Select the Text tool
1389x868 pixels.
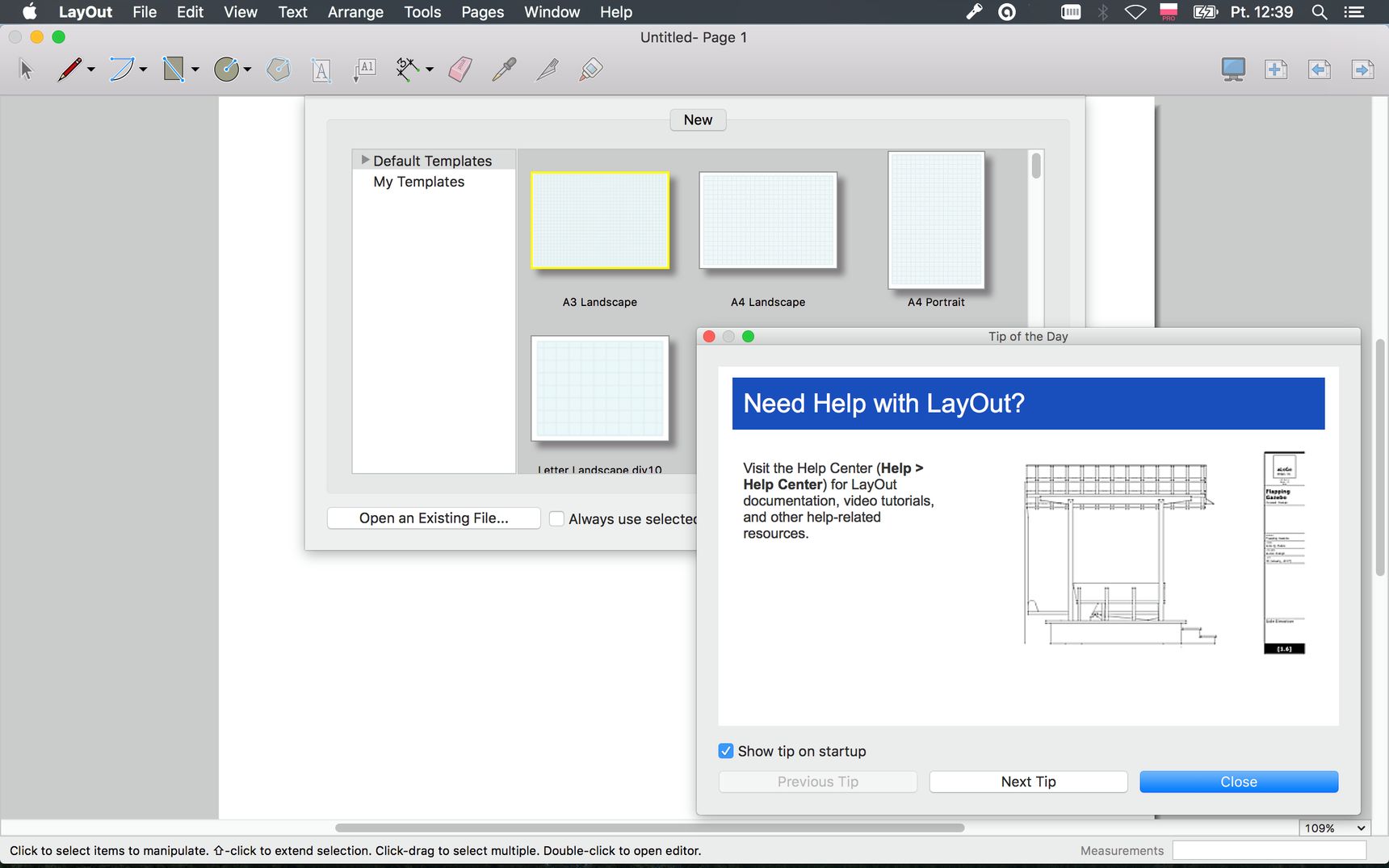tap(321, 70)
